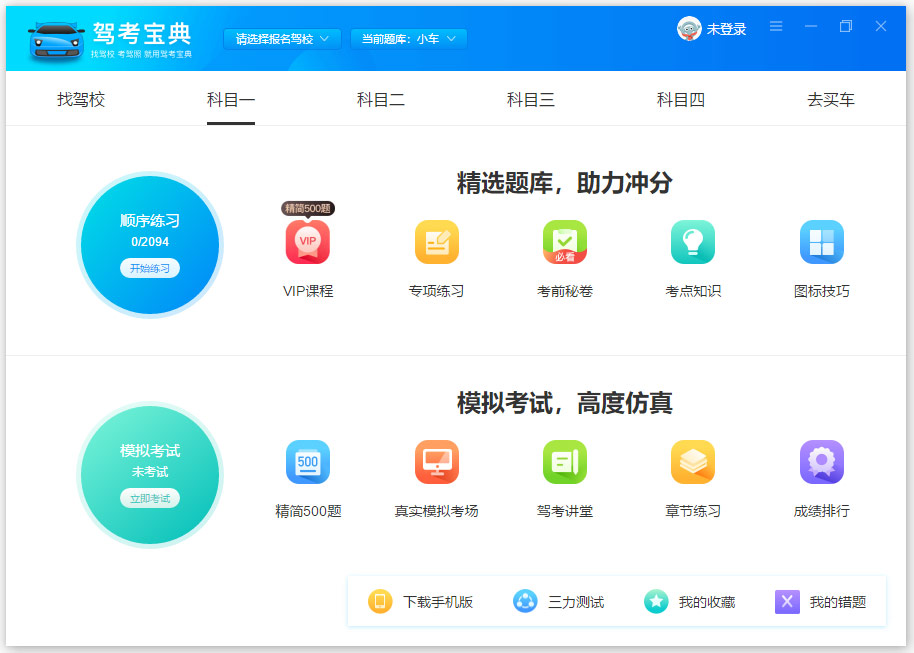Open the 驾考讲堂 lecture icon
Image resolution: width=914 pixels, height=653 pixels.
tap(564, 462)
